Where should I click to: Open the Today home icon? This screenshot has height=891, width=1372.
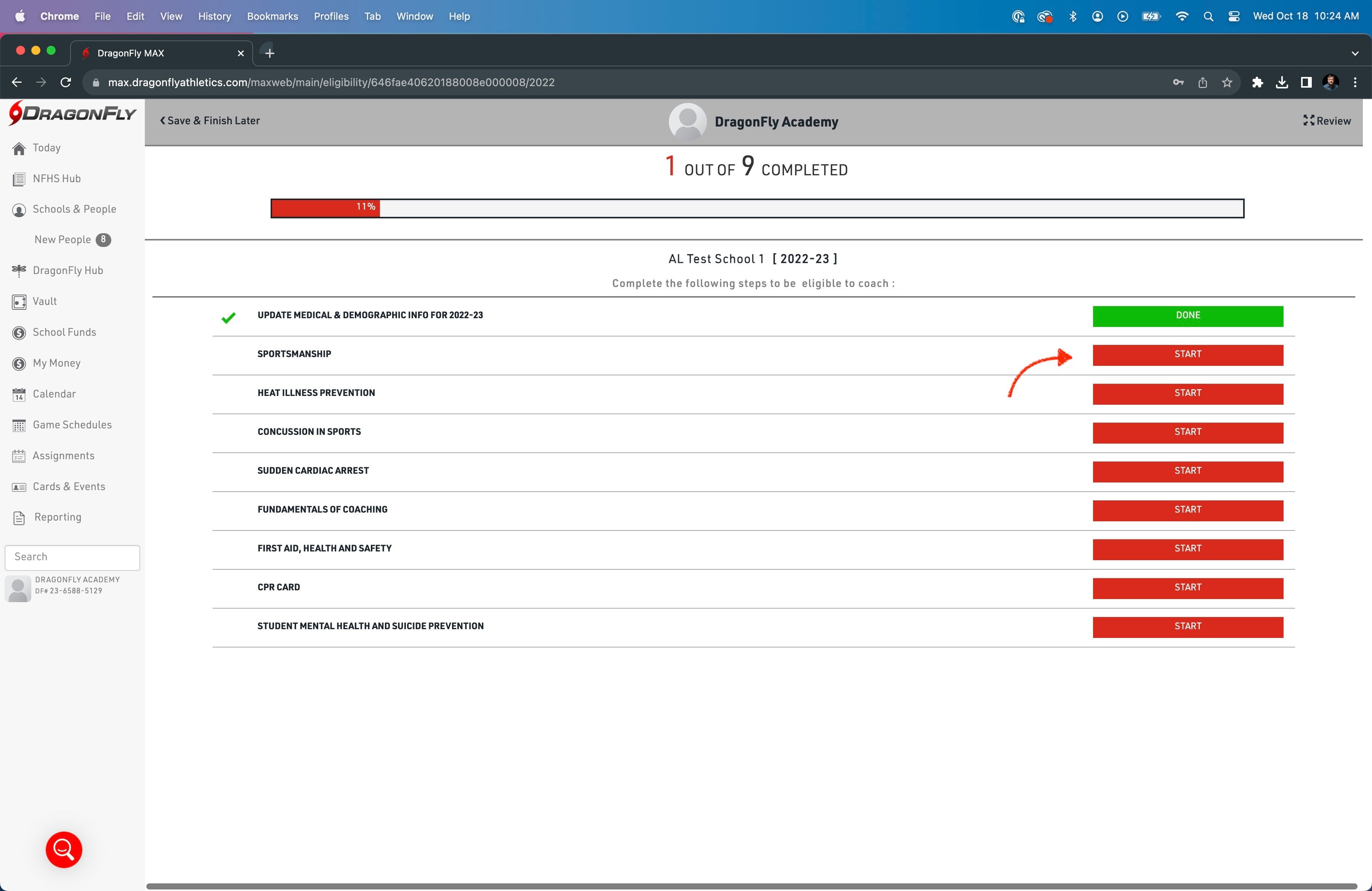pos(19,149)
